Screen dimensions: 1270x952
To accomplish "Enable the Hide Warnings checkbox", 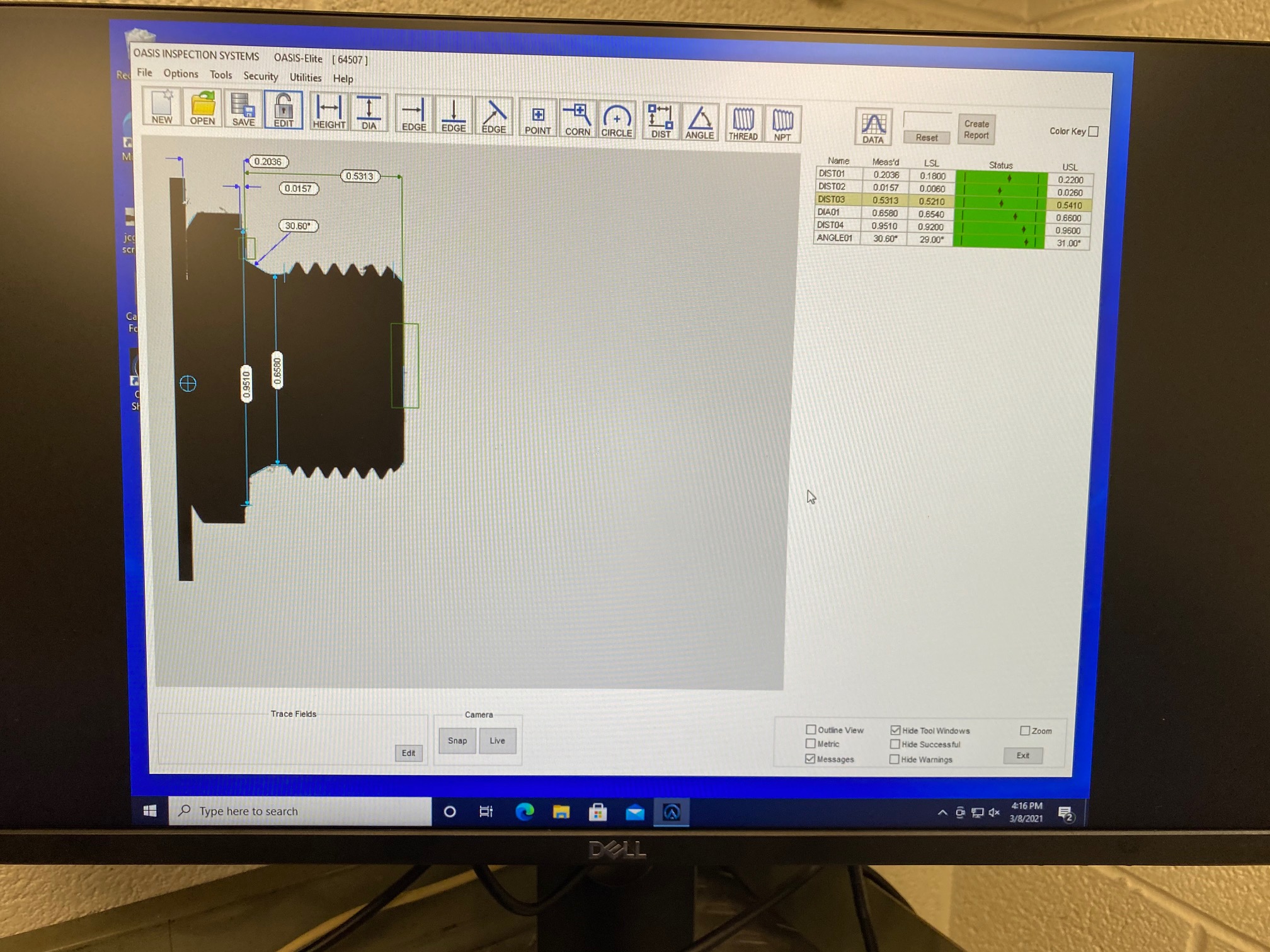I will click(894, 759).
